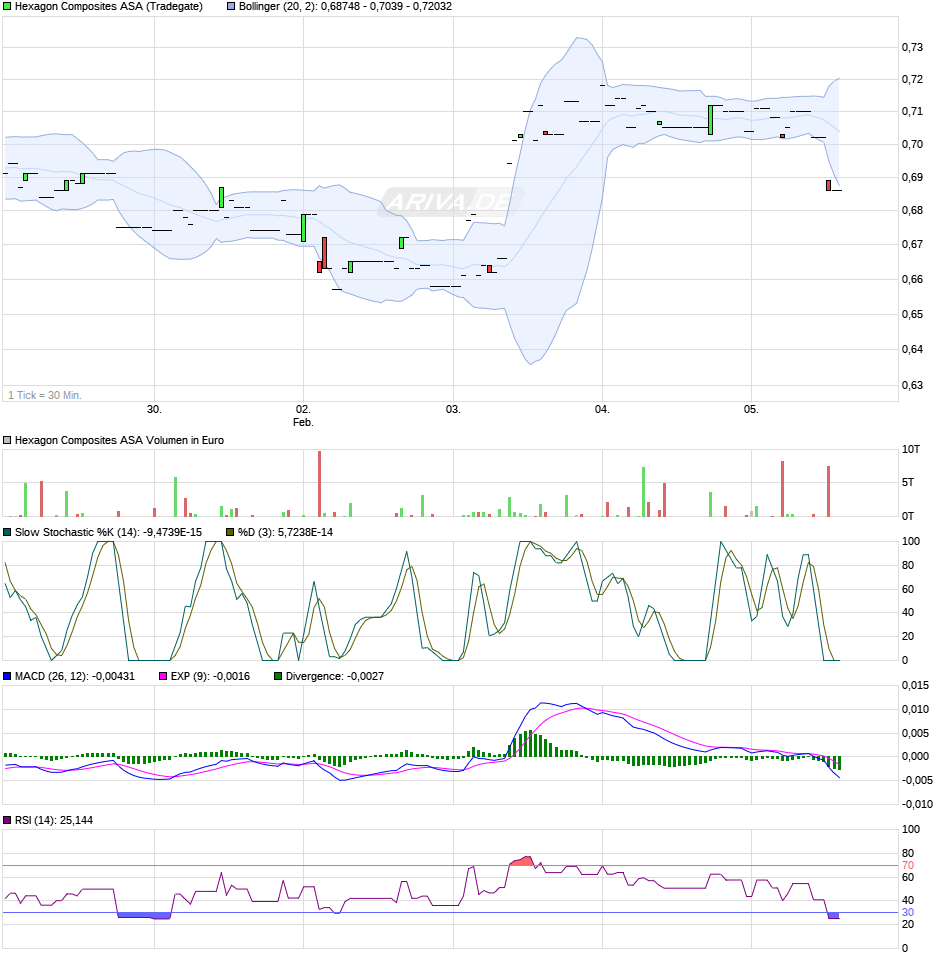Click the green Hexagon Composites legend swatch
The height and width of the screenshot is (958, 940).
7,7
